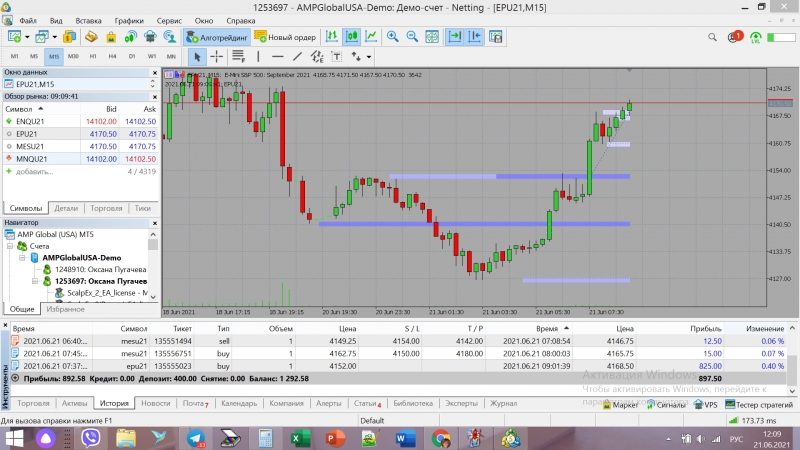This screenshot has width=800, height=450.
Task: Toggle the Market Watch window icon
Action: (x=69, y=37)
